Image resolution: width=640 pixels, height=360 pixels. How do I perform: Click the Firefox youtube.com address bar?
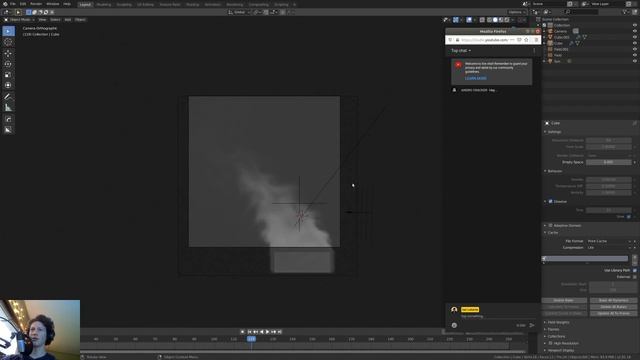click(x=484, y=40)
